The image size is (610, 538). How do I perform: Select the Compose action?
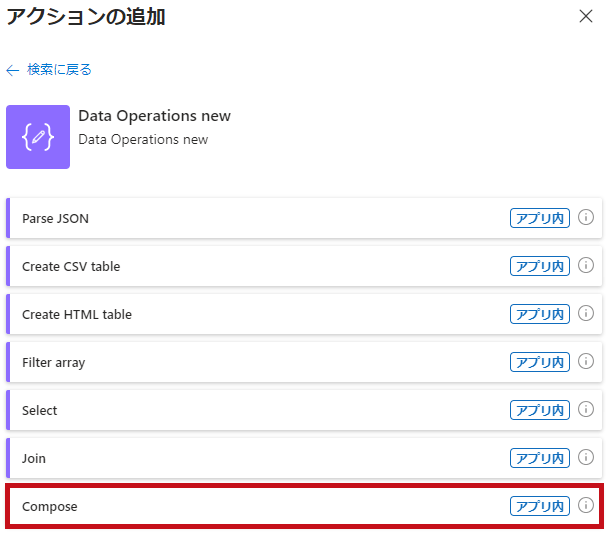[304, 506]
